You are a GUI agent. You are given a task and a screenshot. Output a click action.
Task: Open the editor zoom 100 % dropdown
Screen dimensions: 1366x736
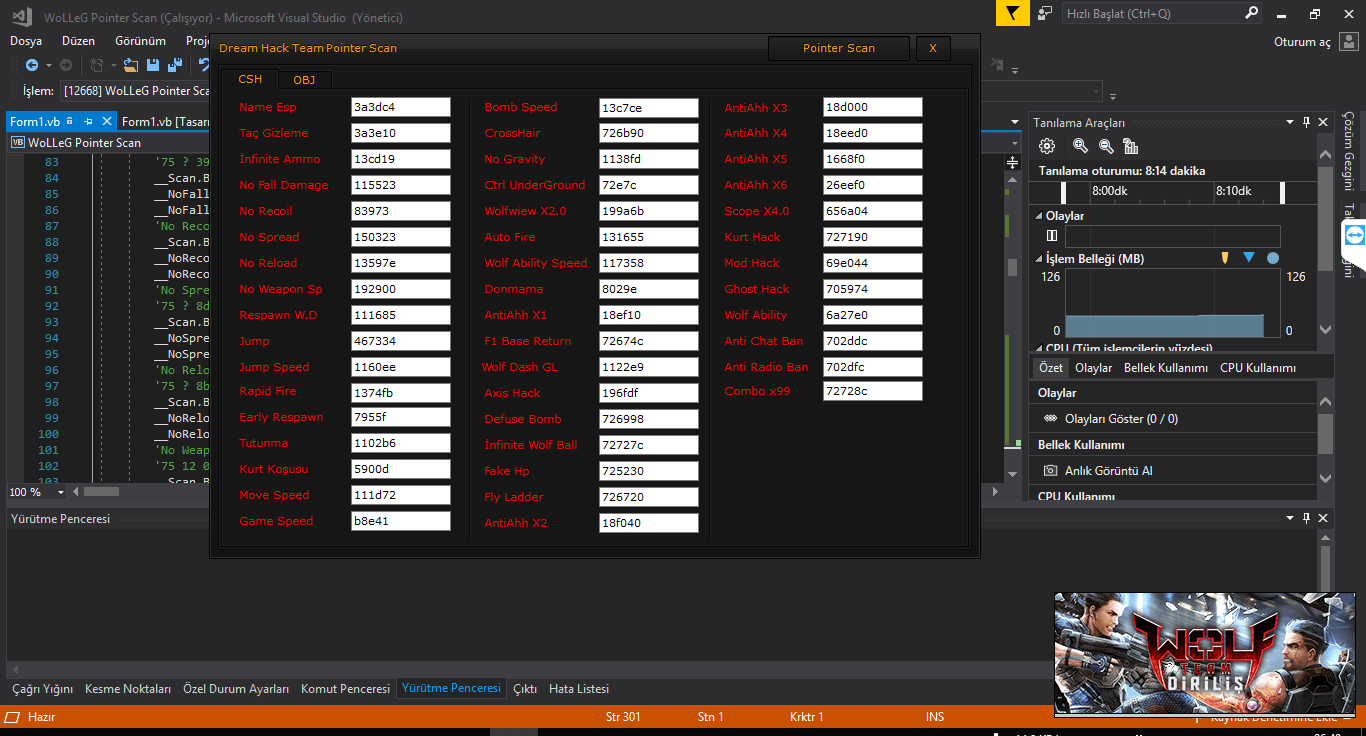pos(61,492)
